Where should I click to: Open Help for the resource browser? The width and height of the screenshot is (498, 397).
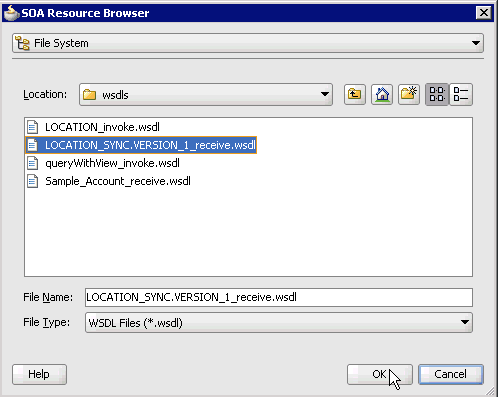tap(39, 374)
